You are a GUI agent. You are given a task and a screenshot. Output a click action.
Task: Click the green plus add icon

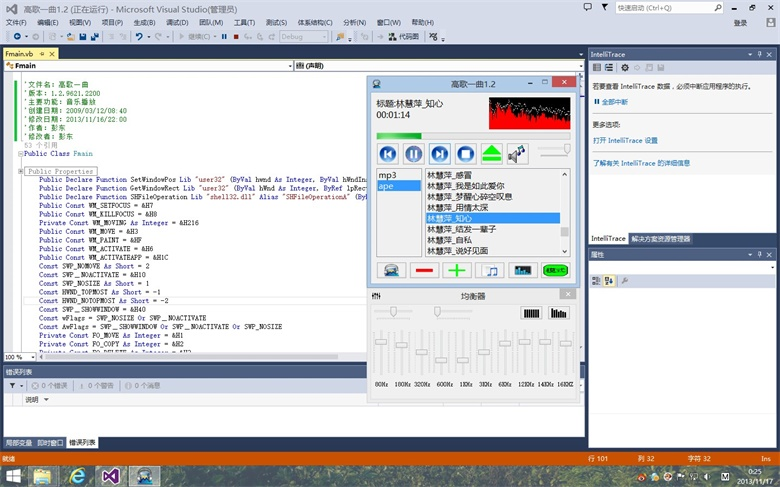click(457, 270)
